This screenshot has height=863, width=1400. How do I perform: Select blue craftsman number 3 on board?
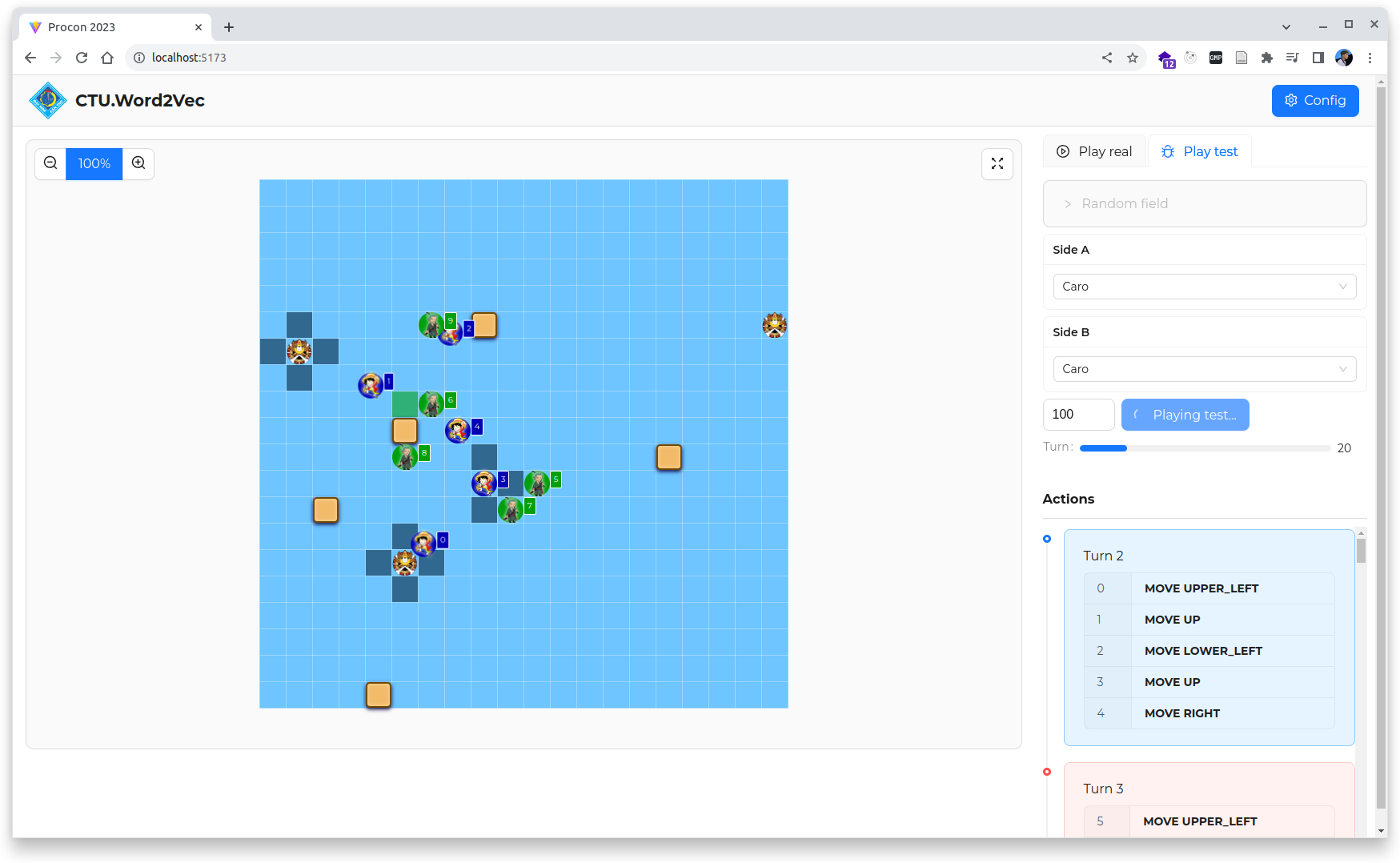click(484, 484)
